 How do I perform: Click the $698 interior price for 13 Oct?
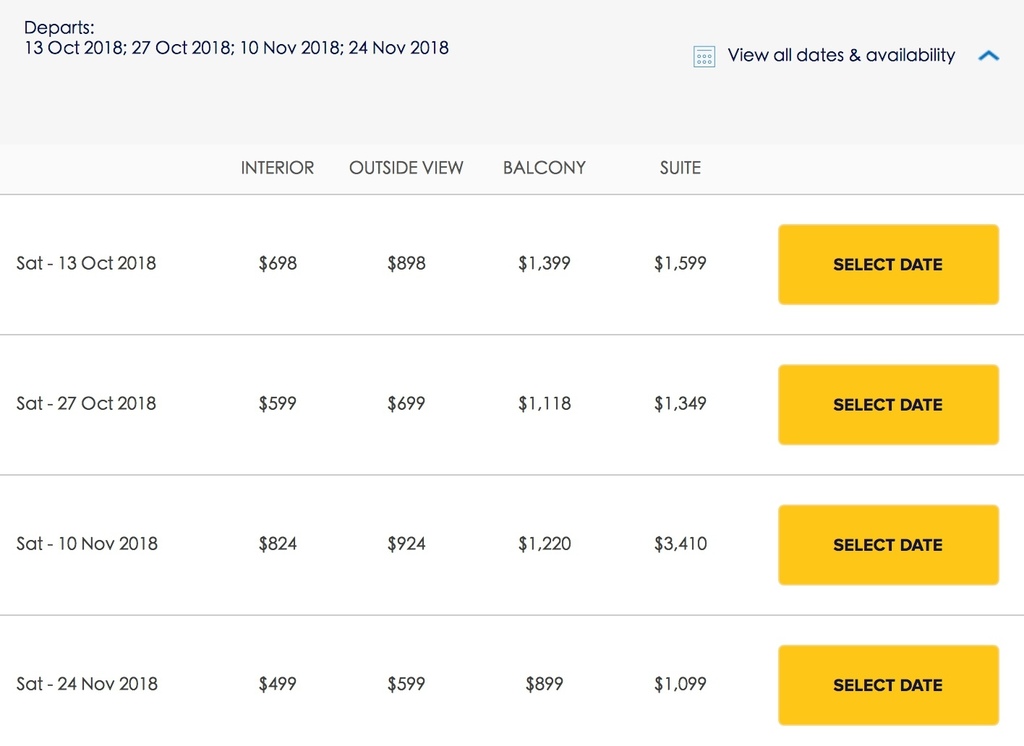[278, 263]
